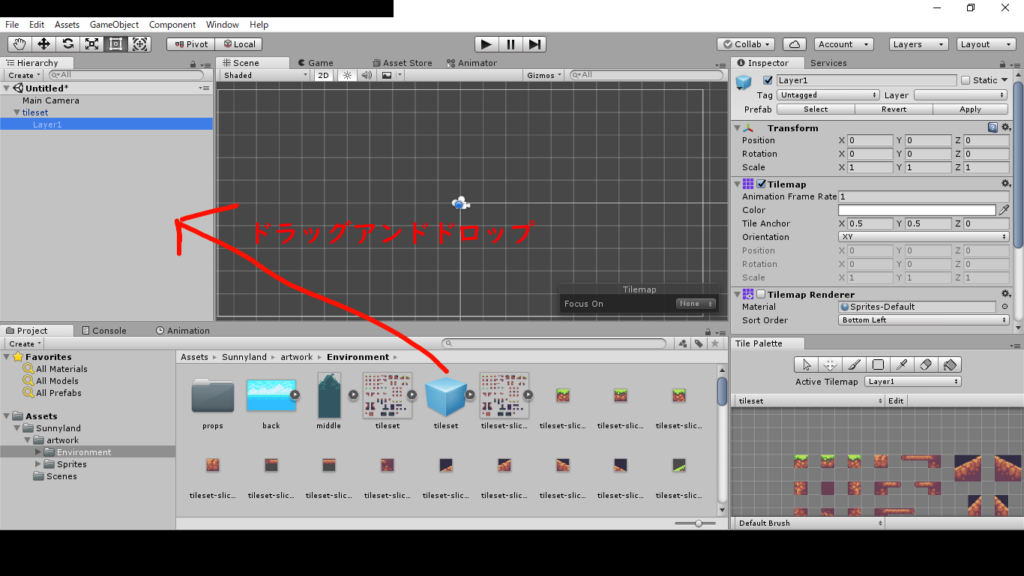Screen dimensions: 1024x576
Task: Click the white Tilemap Color swatch
Action: tap(916, 210)
